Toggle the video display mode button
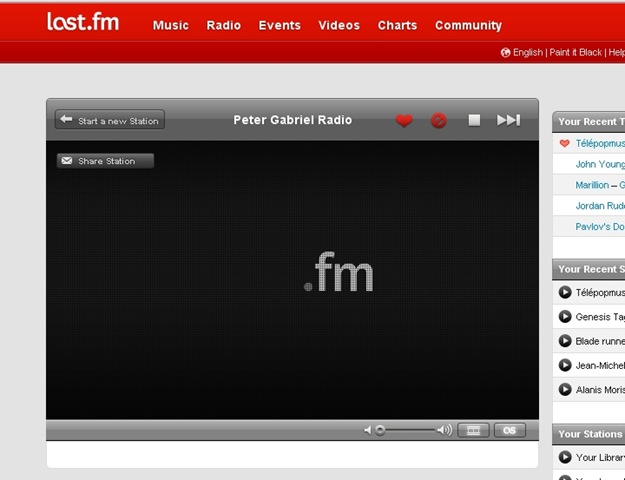Screen dimensions: 625x480 tap(473, 431)
